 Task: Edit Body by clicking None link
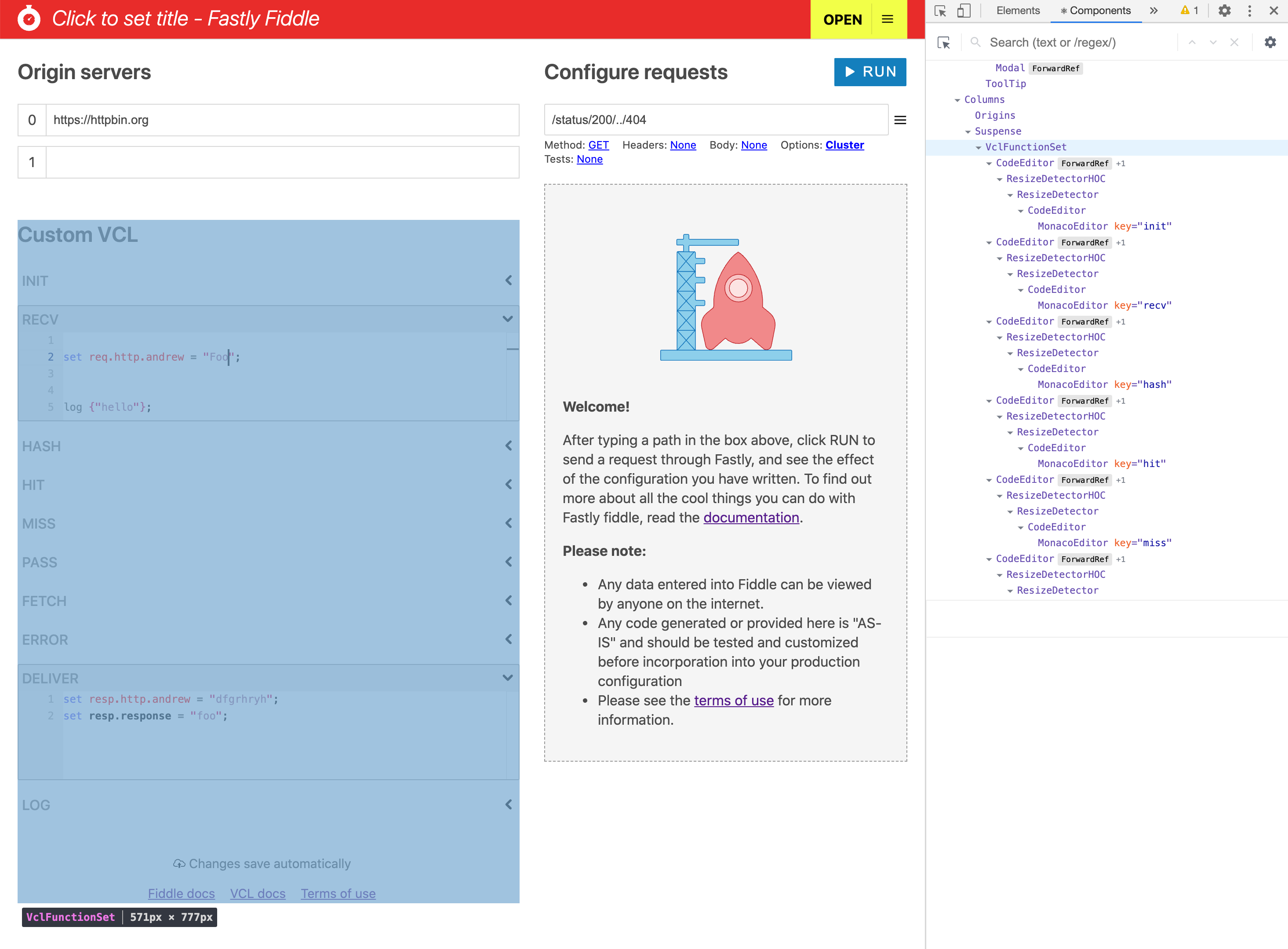(x=754, y=145)
